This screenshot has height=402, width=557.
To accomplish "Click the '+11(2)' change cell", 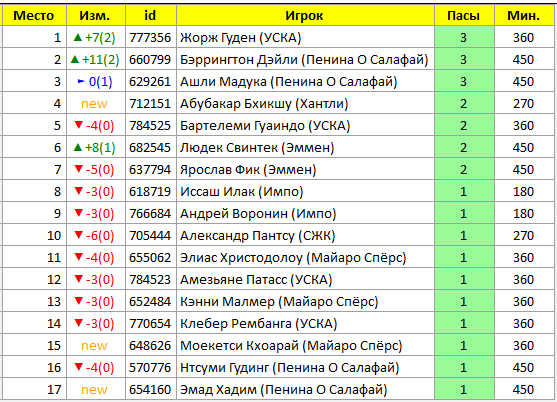I will click(95, 60).
